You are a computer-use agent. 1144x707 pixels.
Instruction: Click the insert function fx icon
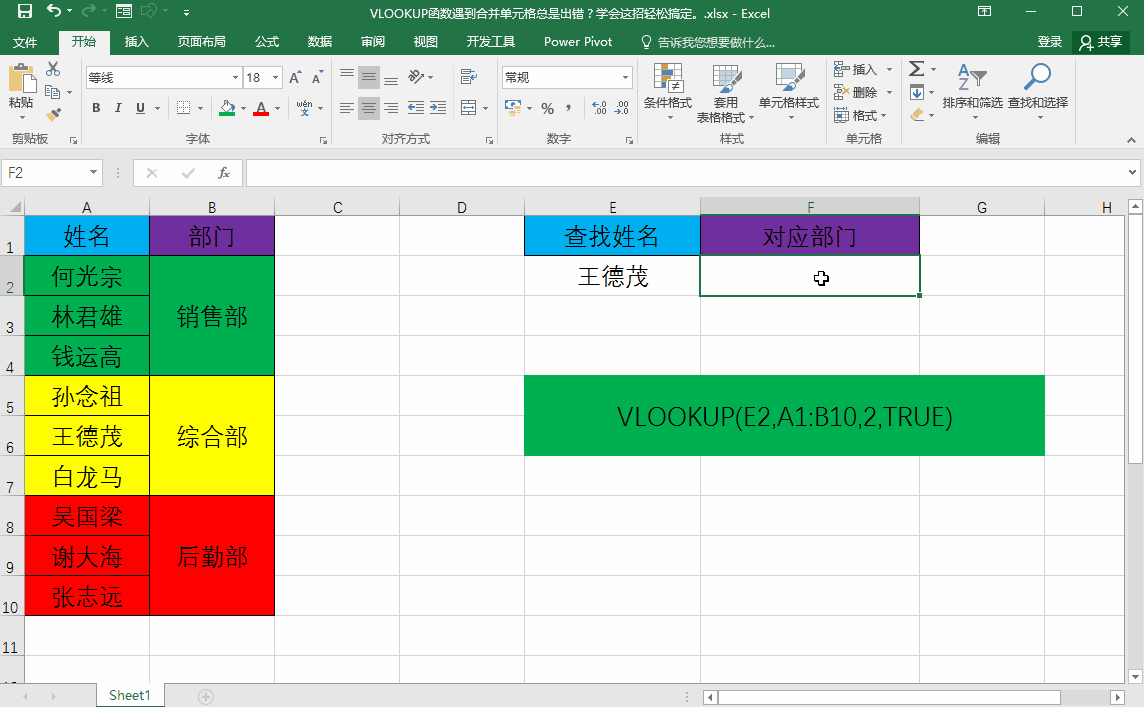pyautogui.click(x=224, y=173)
